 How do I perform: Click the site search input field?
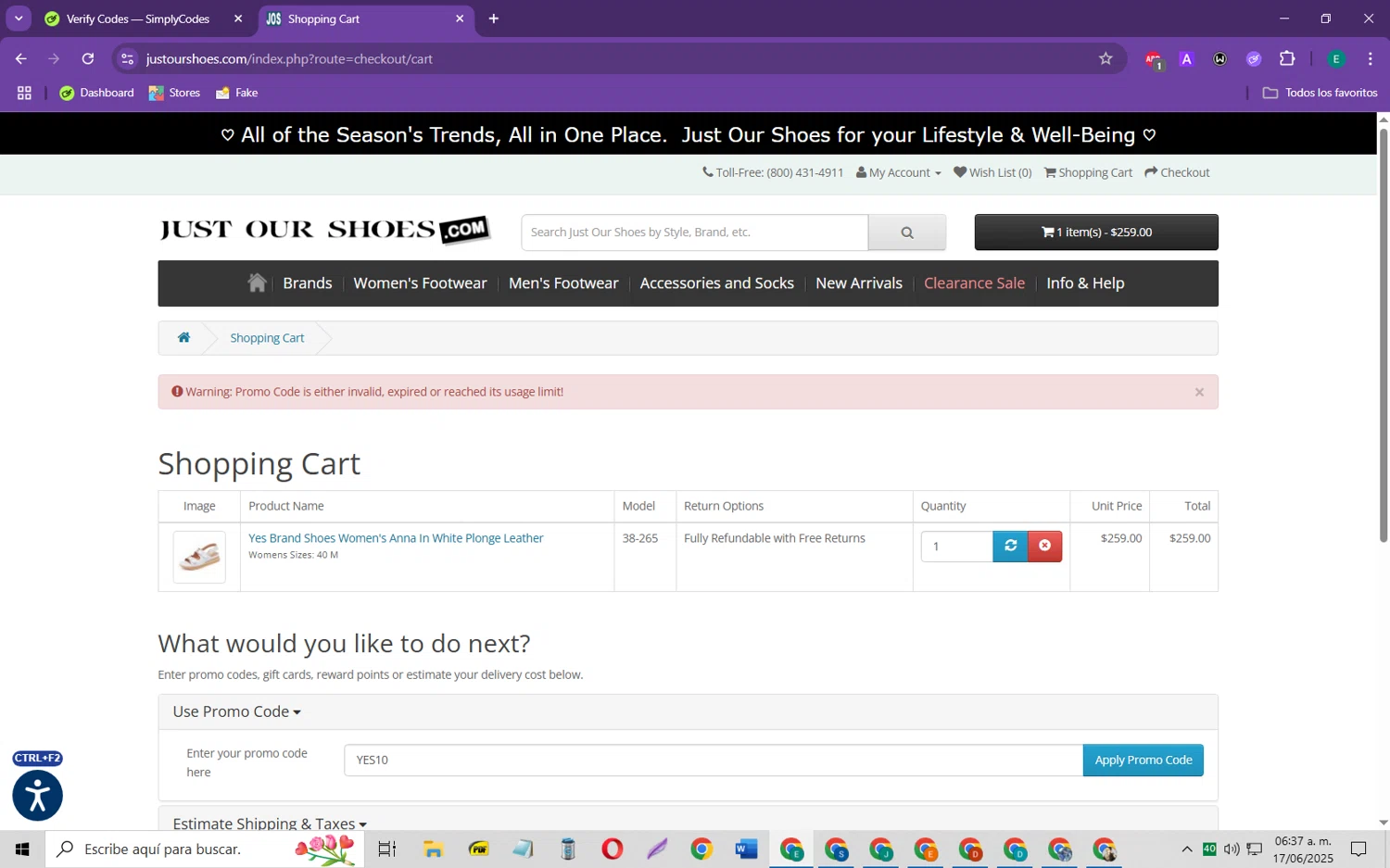695,233
